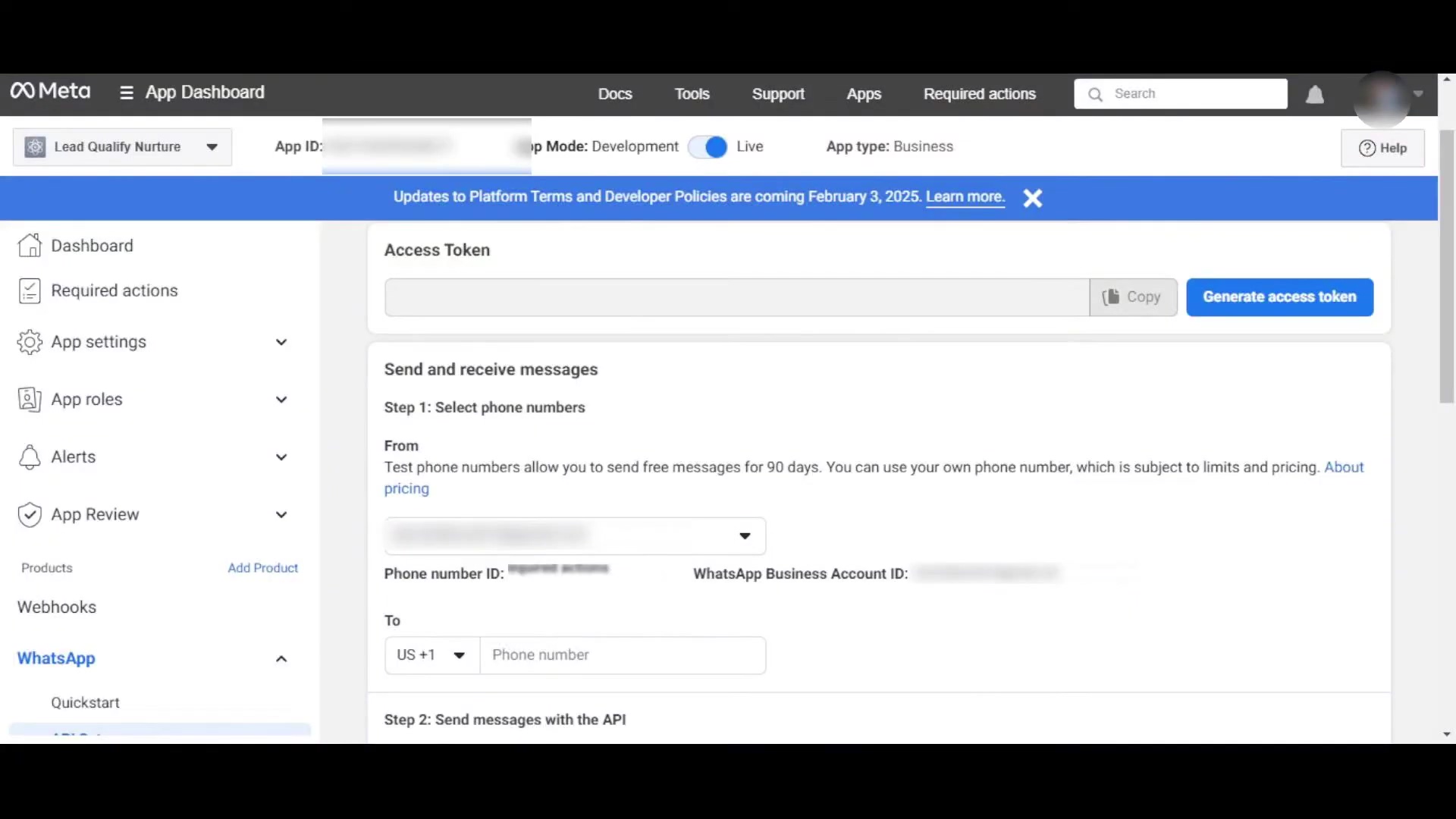Click the Copy access token button

point(1133,297)
